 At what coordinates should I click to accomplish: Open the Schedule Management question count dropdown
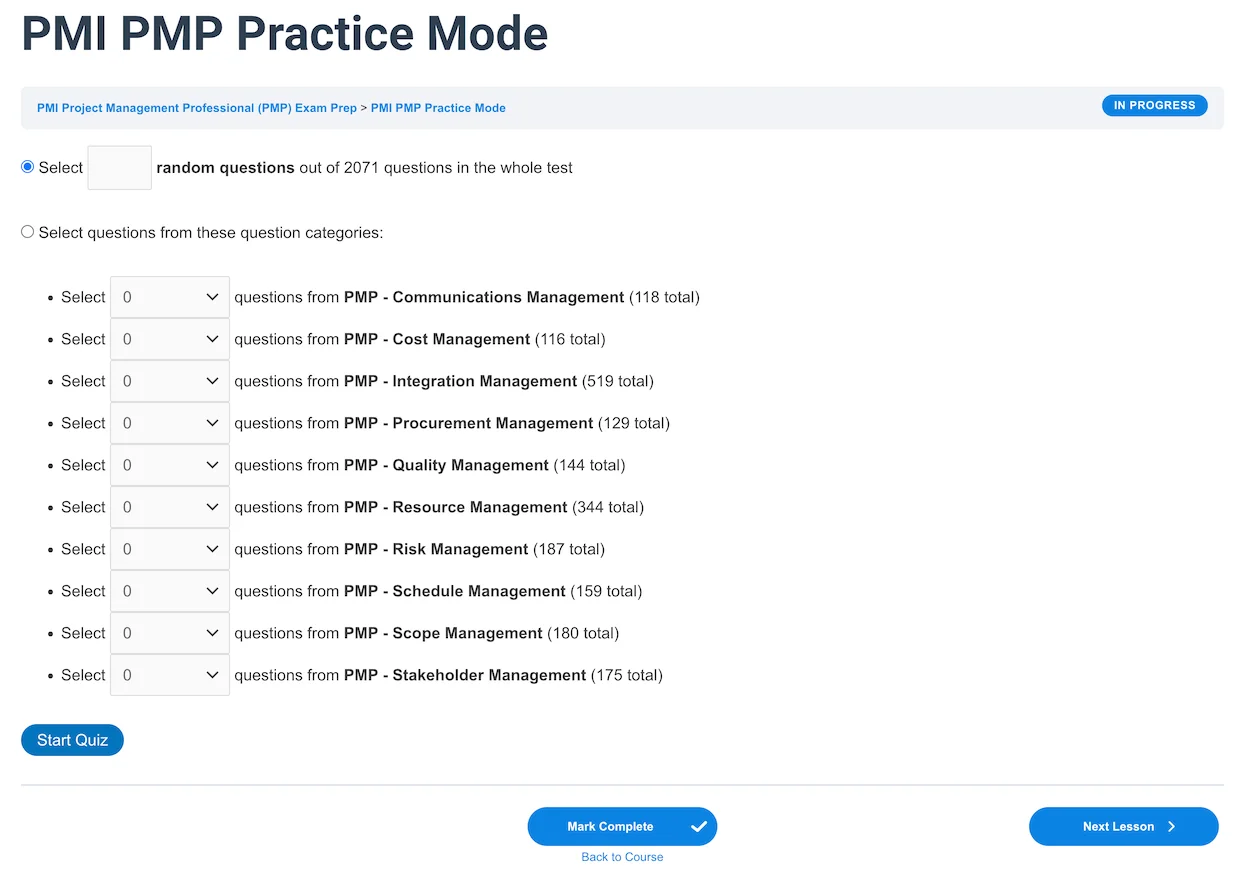tap(170, 591)
